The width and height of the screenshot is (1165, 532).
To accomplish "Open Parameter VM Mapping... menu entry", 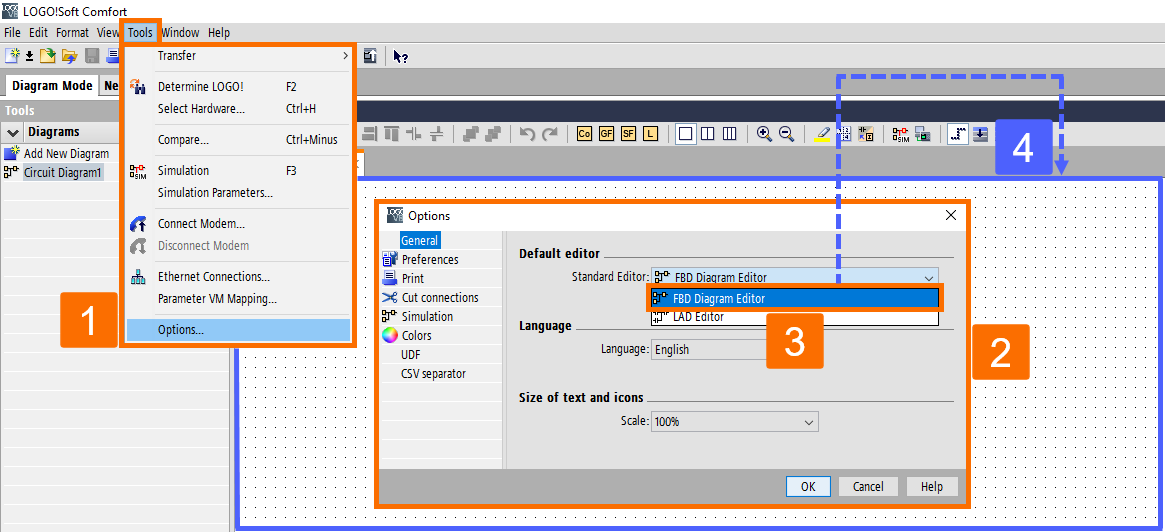I will (x=238, y=299).
